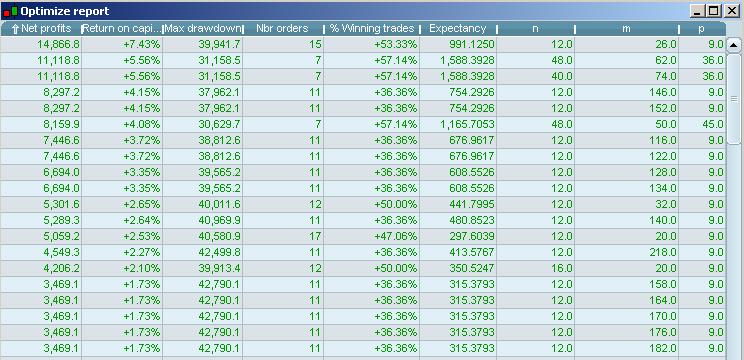Image resolution: width=744 pixels, height=360 pixels.
Task: Select m value 62.0
Action: 666,61
